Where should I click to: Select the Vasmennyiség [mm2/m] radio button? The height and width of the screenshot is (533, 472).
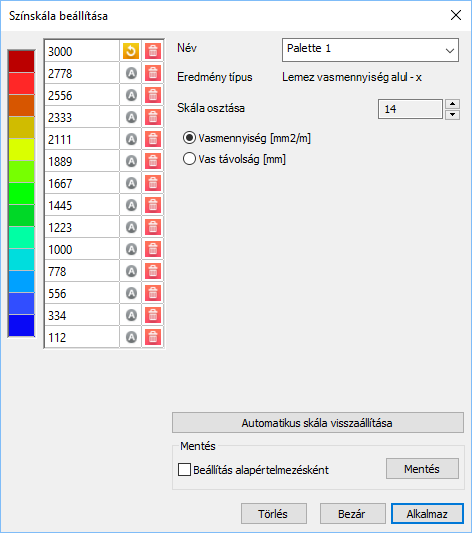(x=189, y=138)
